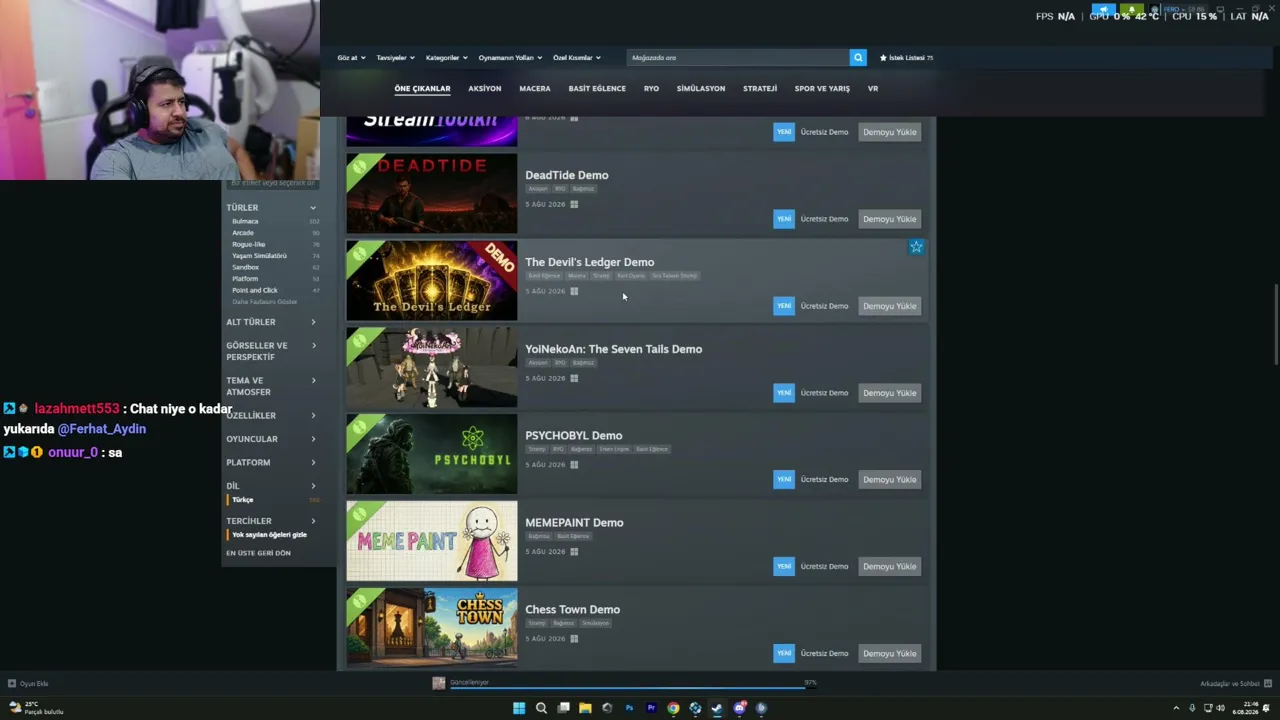Toggle the Türkçe language filter

(243, 500)
